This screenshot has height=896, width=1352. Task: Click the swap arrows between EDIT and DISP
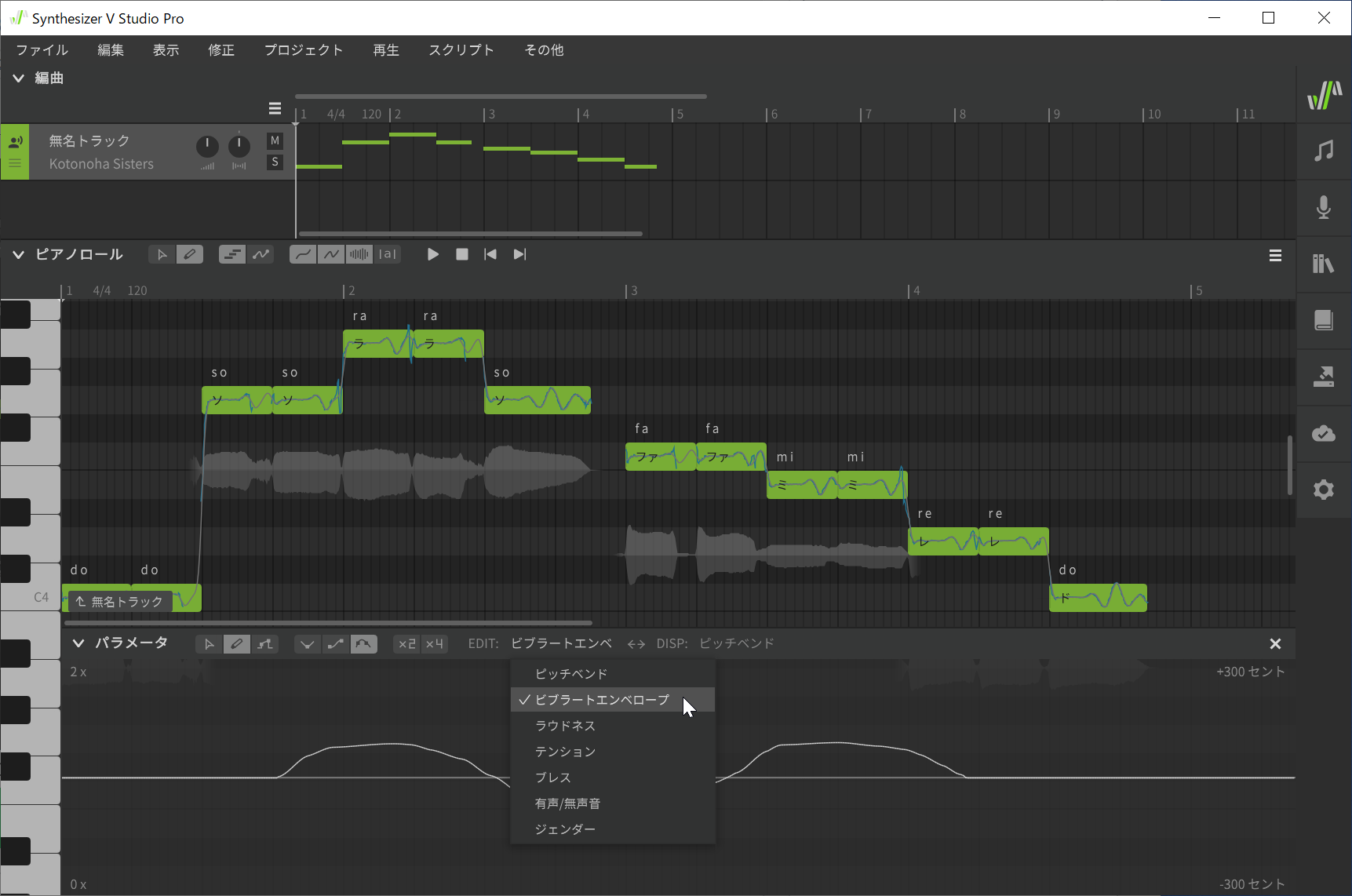[636, 644]
